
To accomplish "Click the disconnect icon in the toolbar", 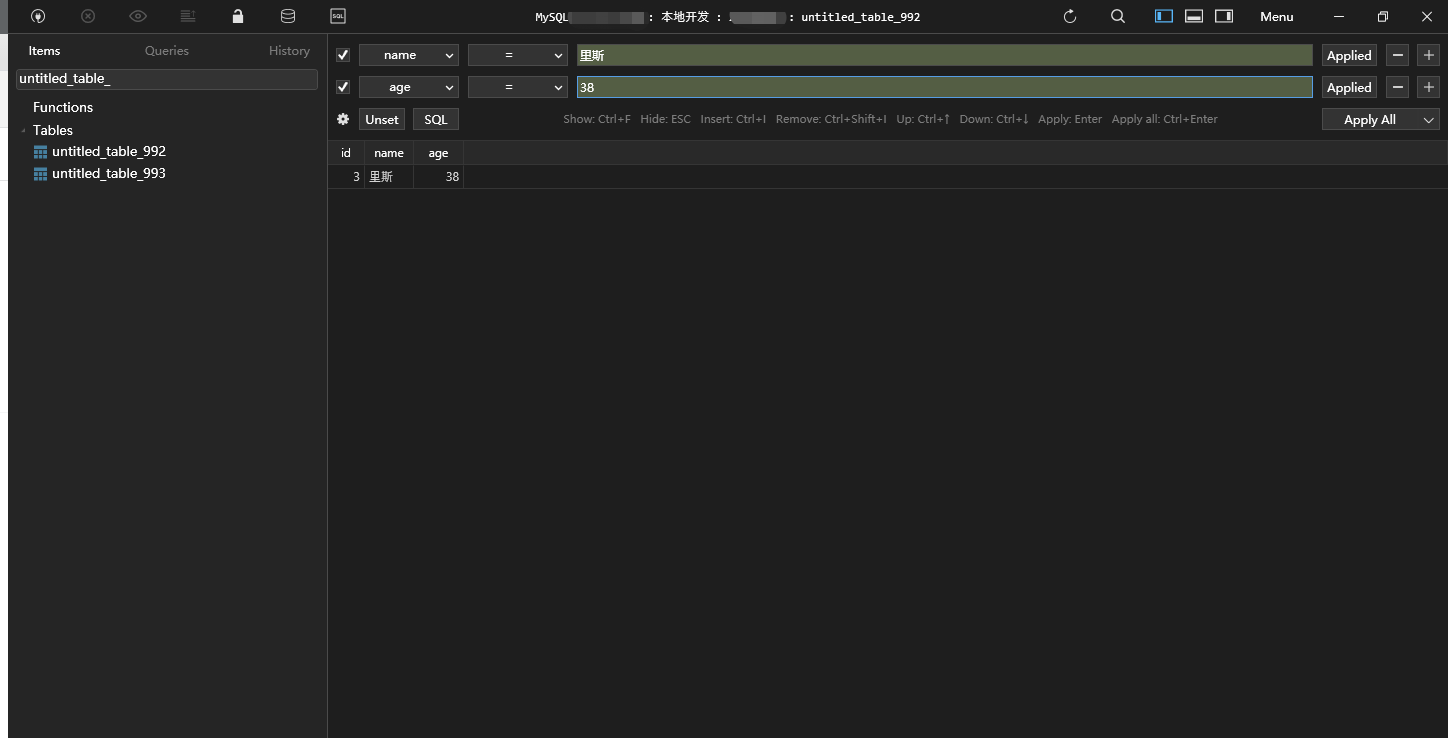I will tap(88, 16).
